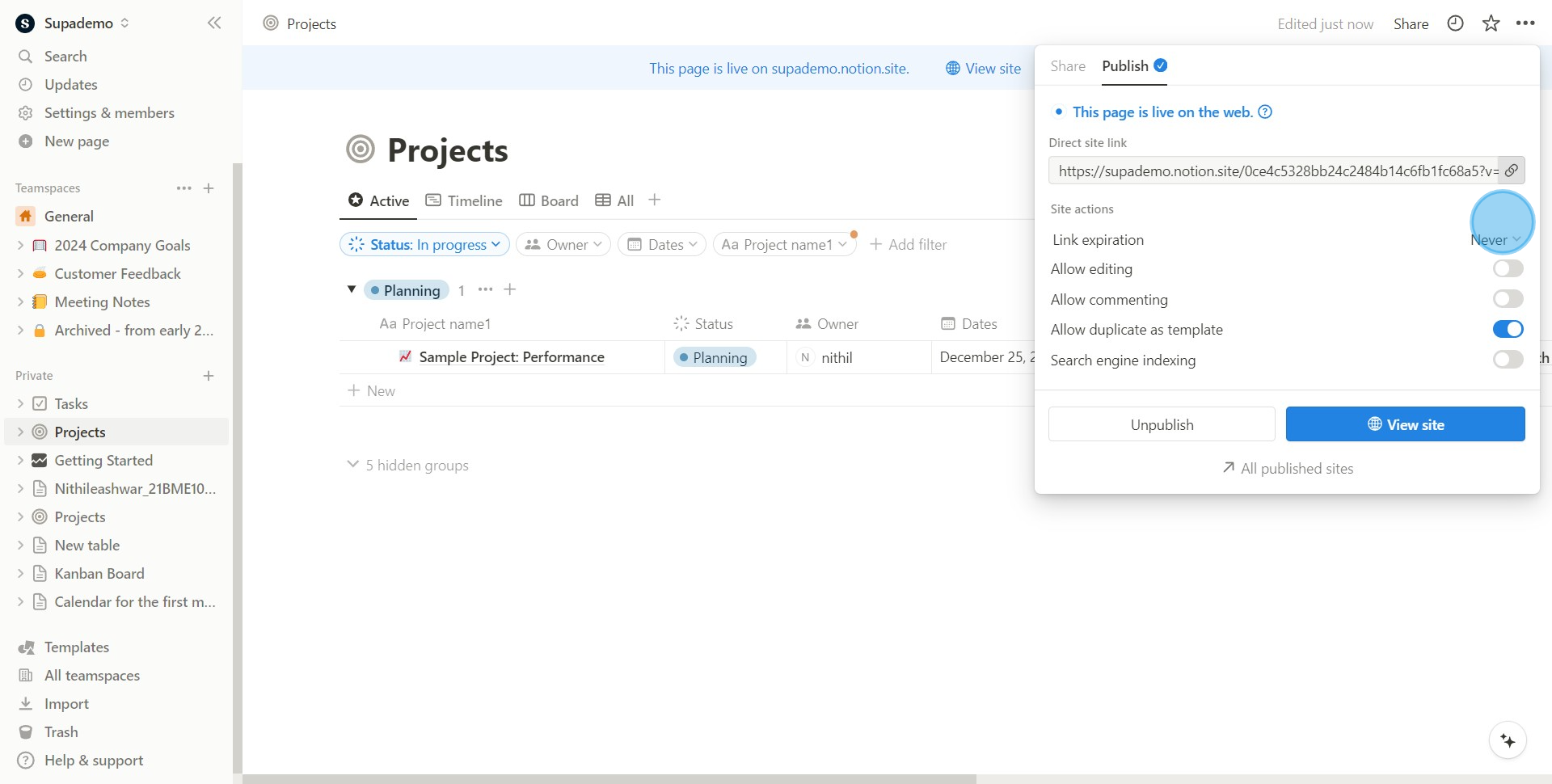Open Getting Started page

coord(103,461)
